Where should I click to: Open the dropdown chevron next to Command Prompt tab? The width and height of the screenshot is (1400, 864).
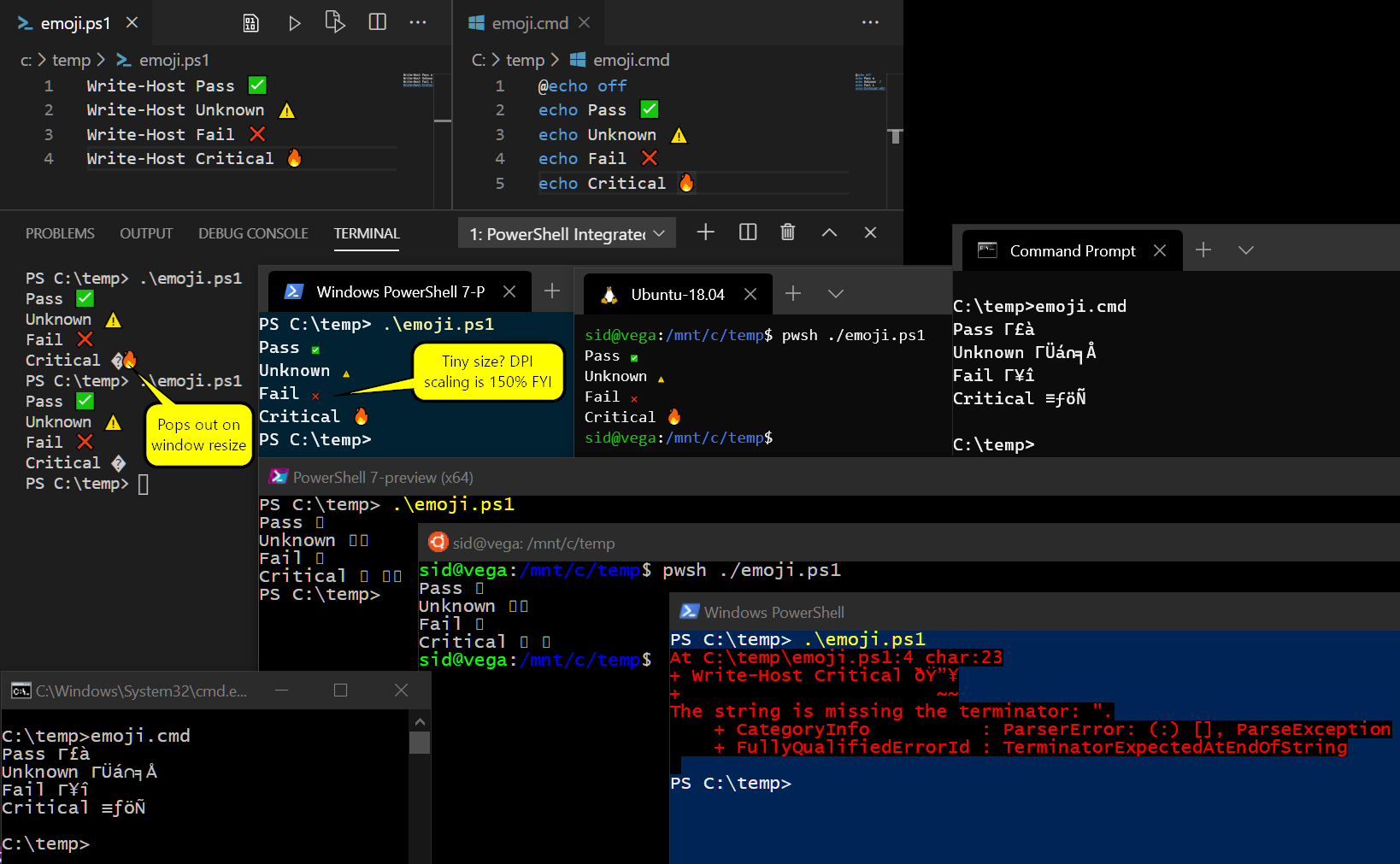pyautogui.click(x=1246, y=250)
